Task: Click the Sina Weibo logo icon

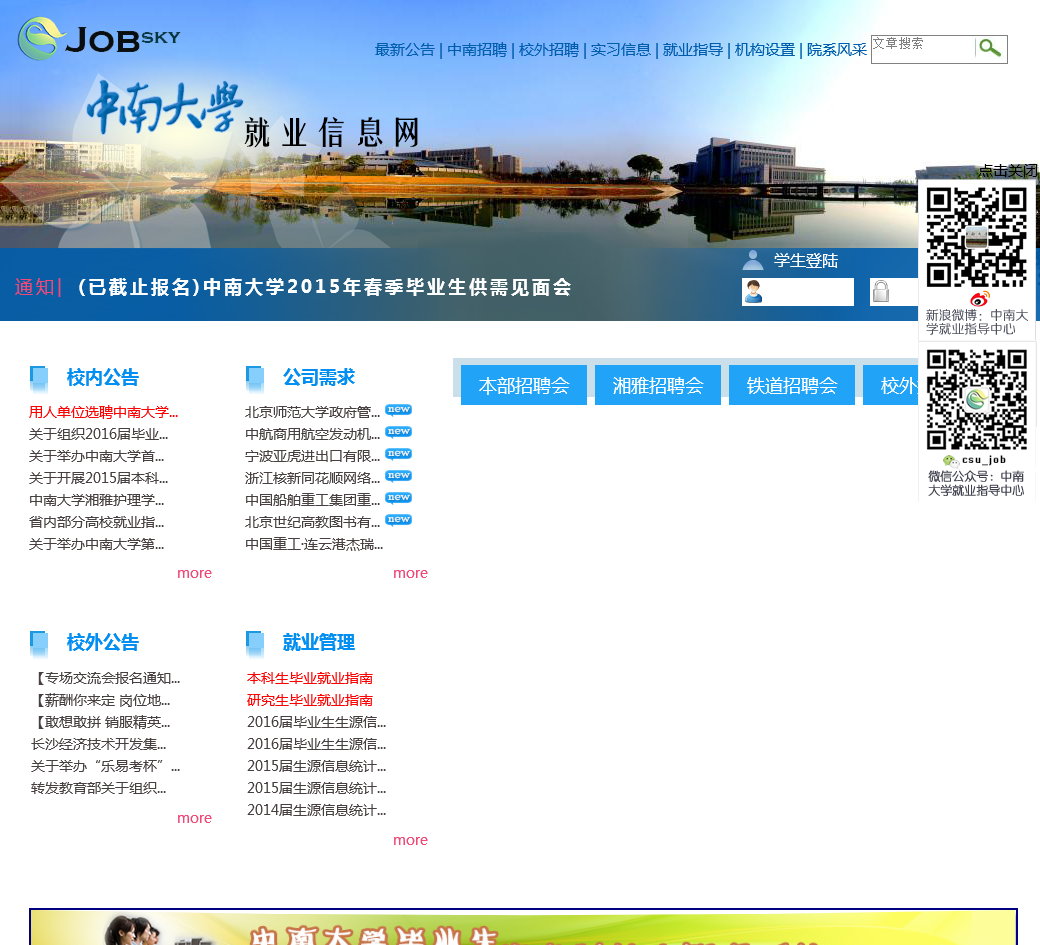Action: (x=979, y=299)
